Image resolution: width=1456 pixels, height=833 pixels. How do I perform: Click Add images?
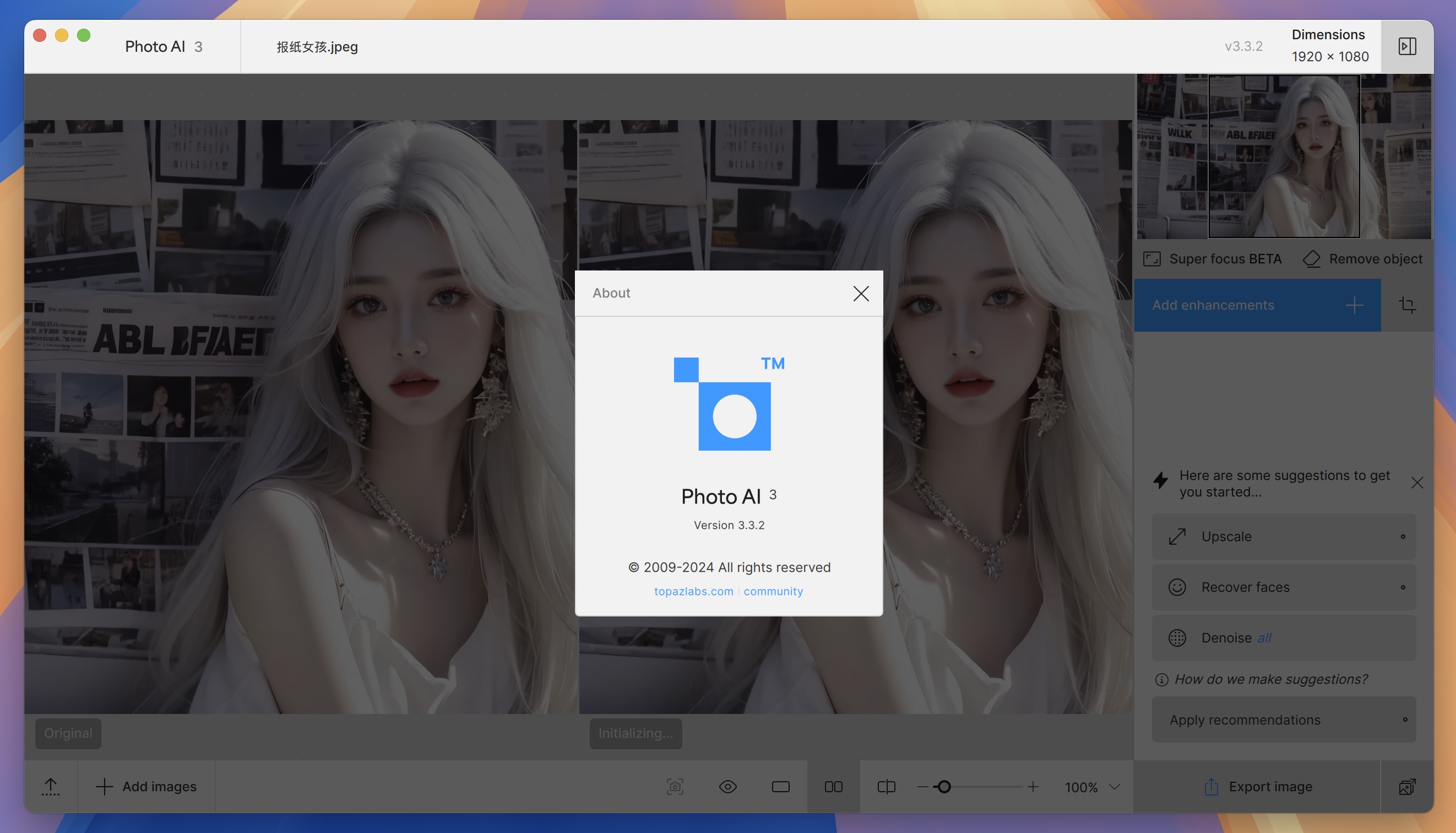(146, 787)
